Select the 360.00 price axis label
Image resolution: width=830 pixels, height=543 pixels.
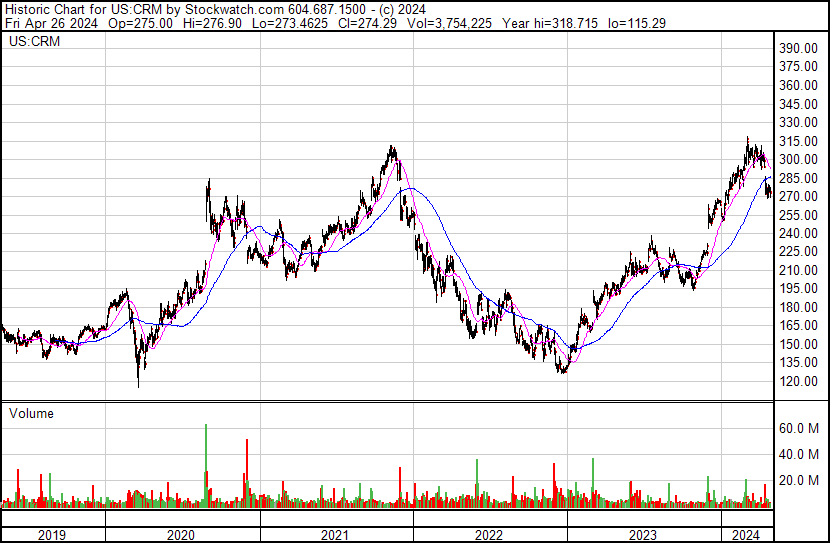pos(798,85)
